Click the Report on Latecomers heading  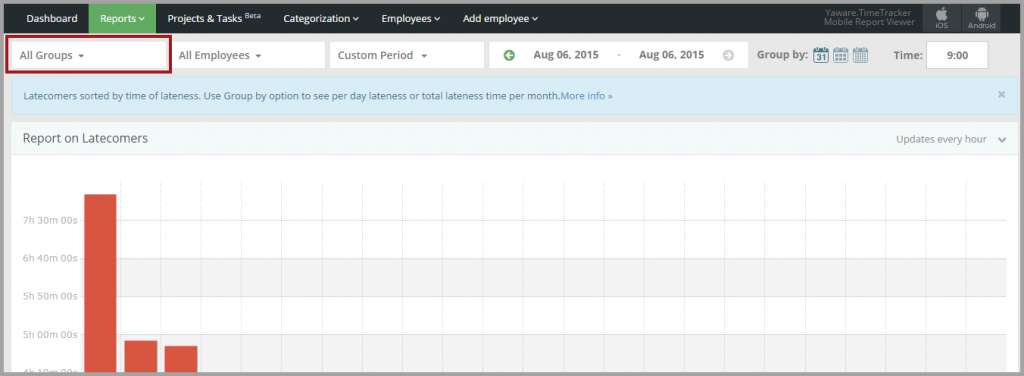pos(85,138)
